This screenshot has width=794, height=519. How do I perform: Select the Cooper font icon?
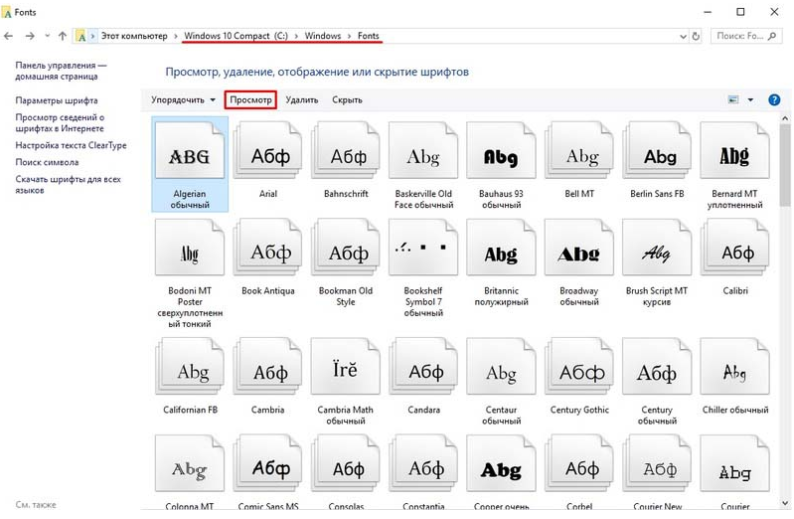coord(501,463)
